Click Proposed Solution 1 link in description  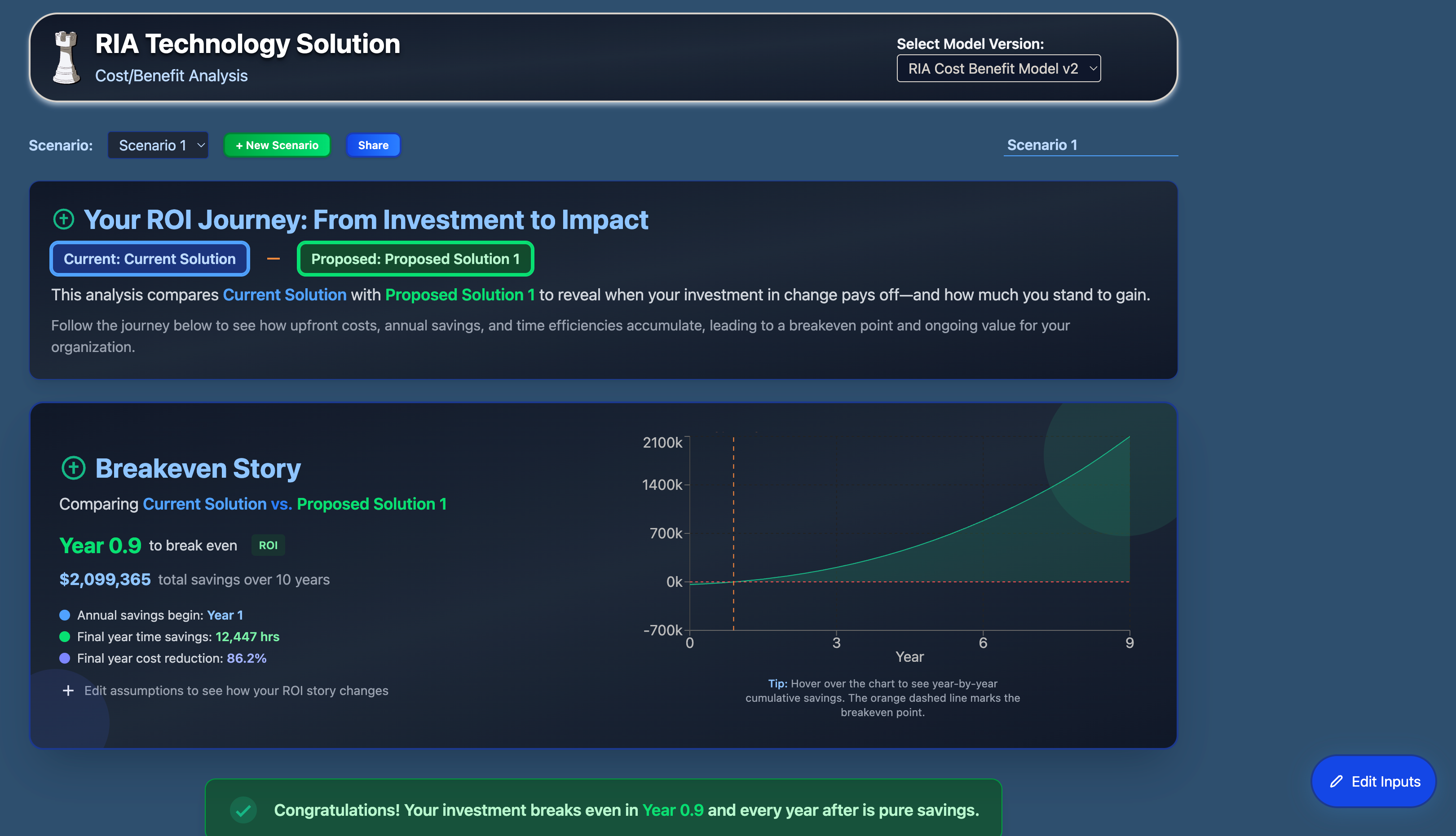[x=459, y=295]
